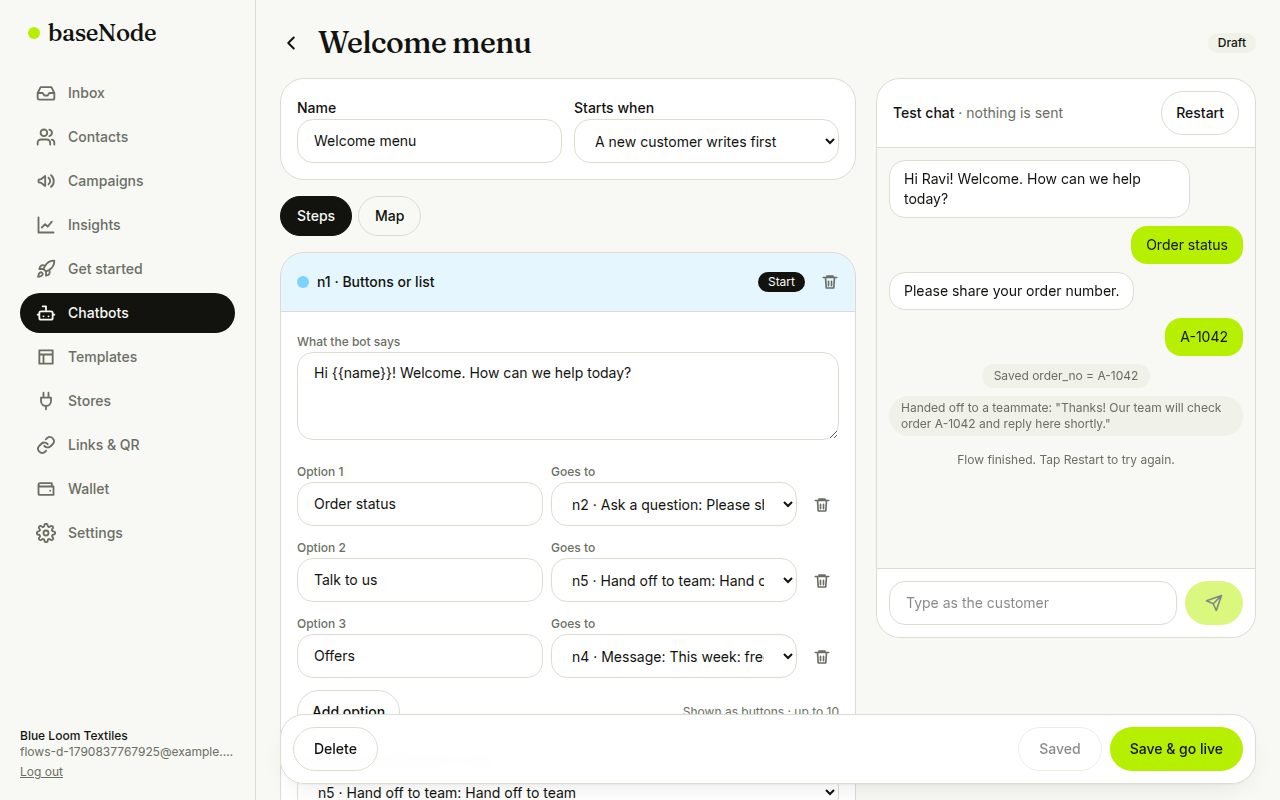Screen dimensions: 1280x800
Task: Click the Stores plug icon
Action: click(x=46, y=401)
